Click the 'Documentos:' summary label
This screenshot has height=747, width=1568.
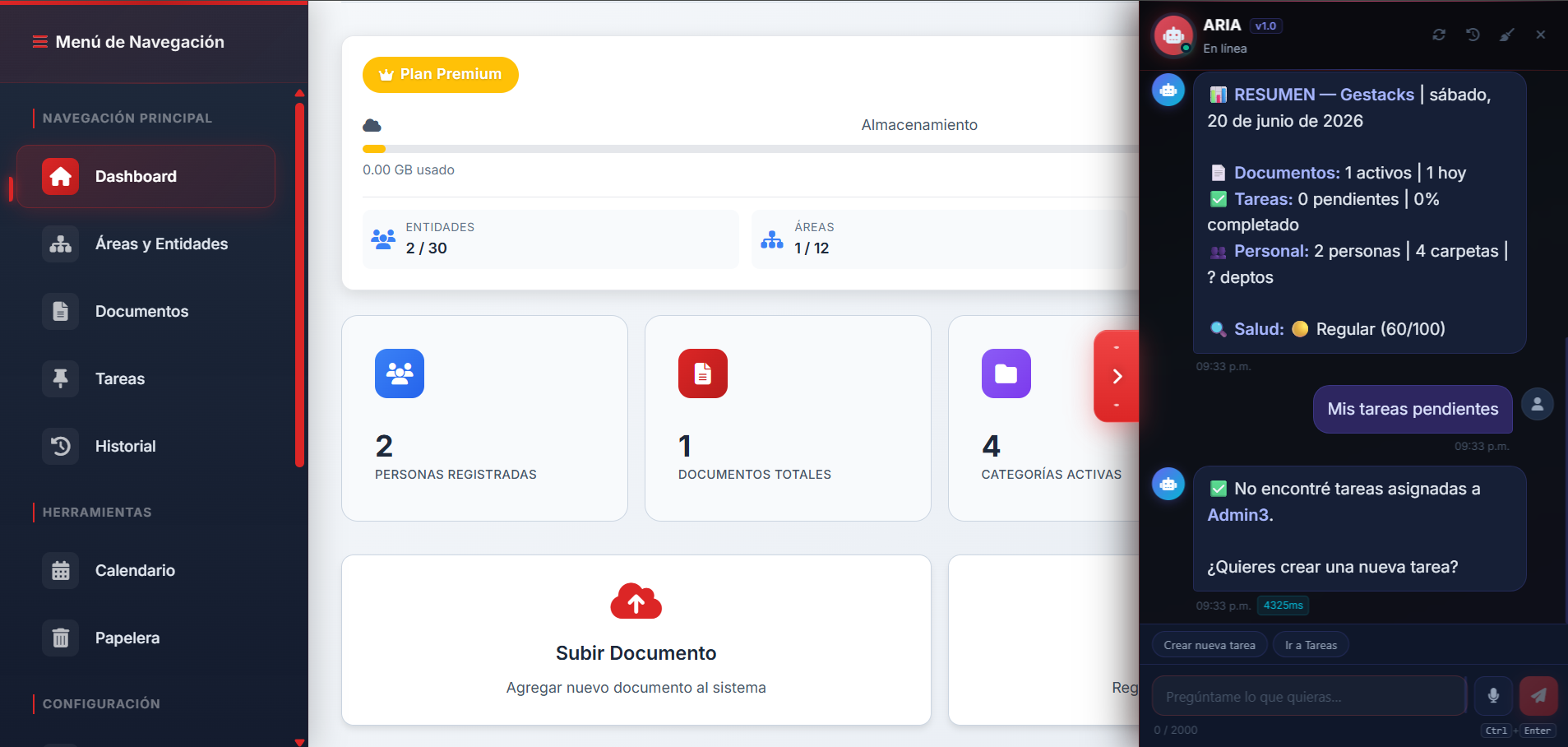1287,173
